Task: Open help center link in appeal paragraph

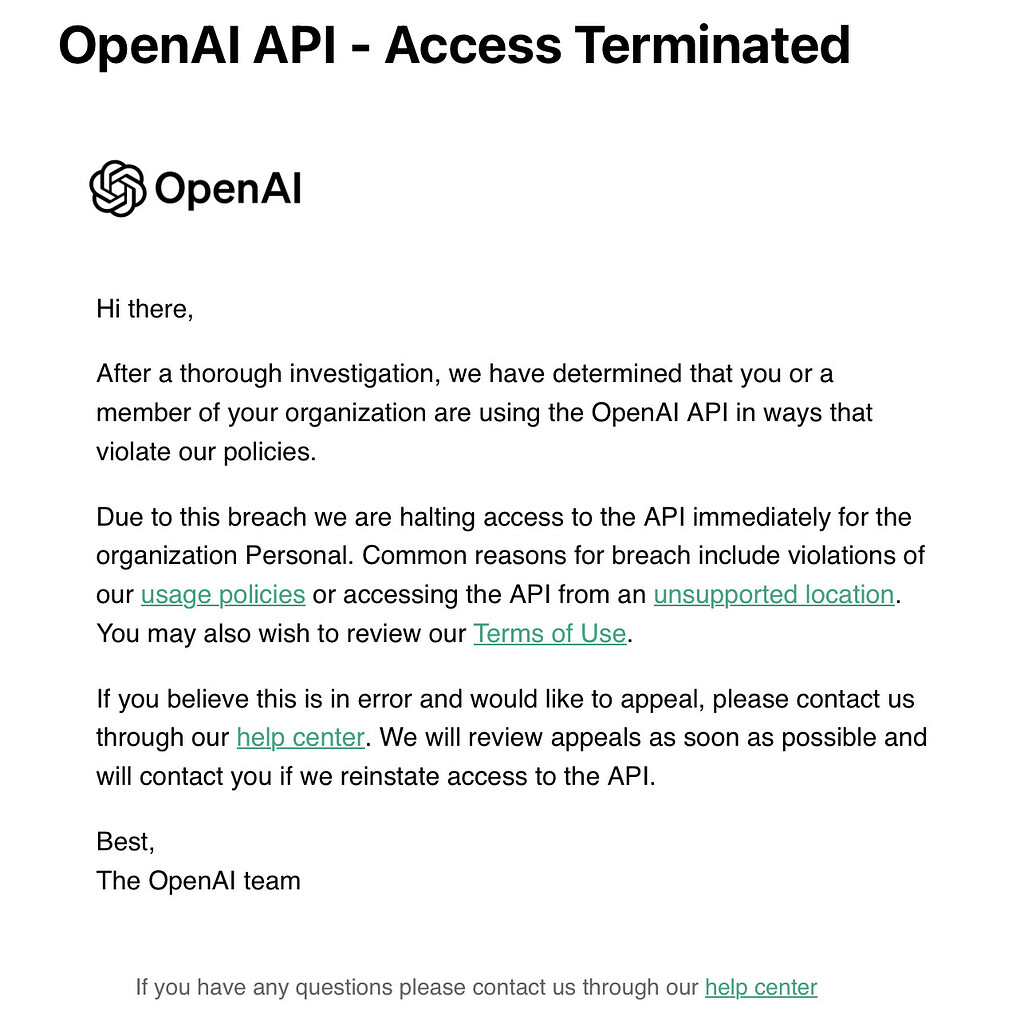Action: coord(300,737)
